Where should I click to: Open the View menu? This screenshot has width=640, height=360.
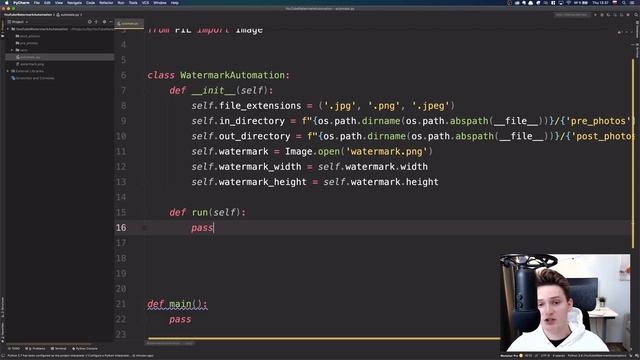tap(59, 3)
